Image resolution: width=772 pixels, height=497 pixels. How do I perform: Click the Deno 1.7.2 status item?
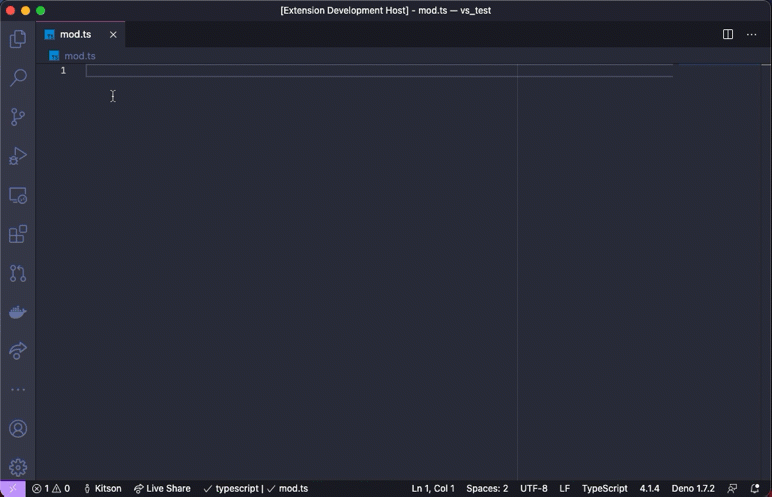[693, 489]
